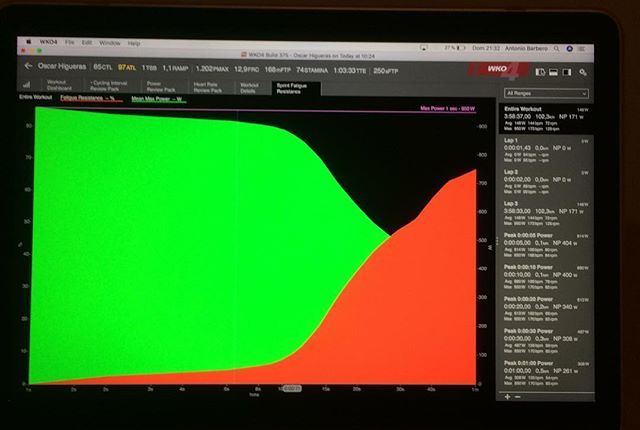
Task: Open Spotlight search in the macOS menu bar
Action: [556, 49]
